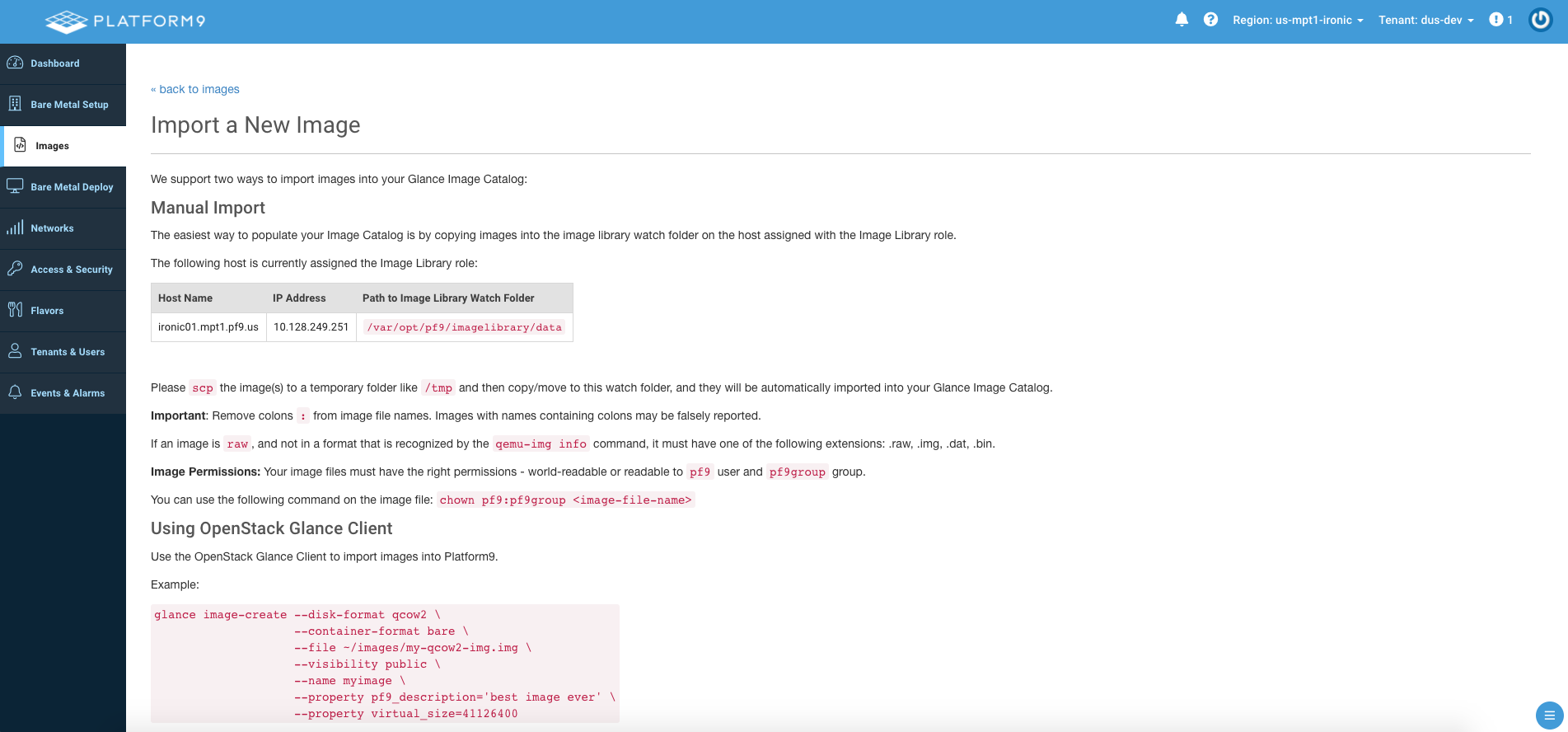
Task: Click the glance image-create example line
Action: coord(297,615)
